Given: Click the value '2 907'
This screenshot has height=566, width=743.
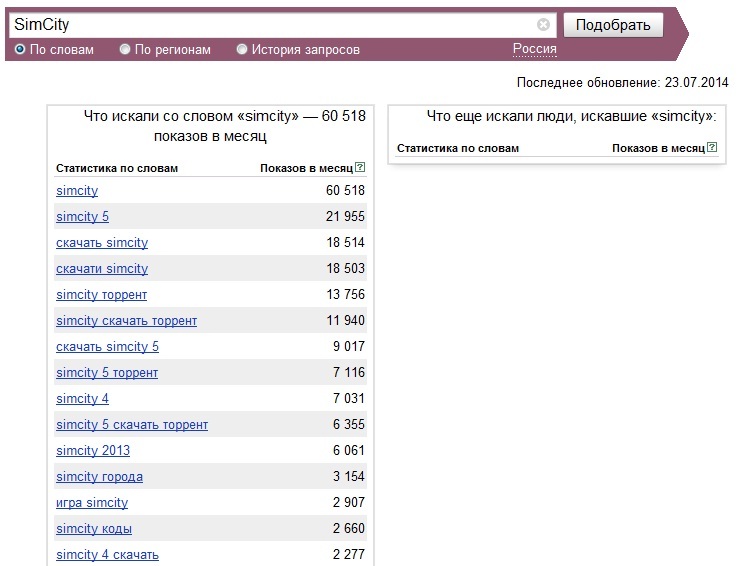Looking at the screenshot, I should coord(349,502).
